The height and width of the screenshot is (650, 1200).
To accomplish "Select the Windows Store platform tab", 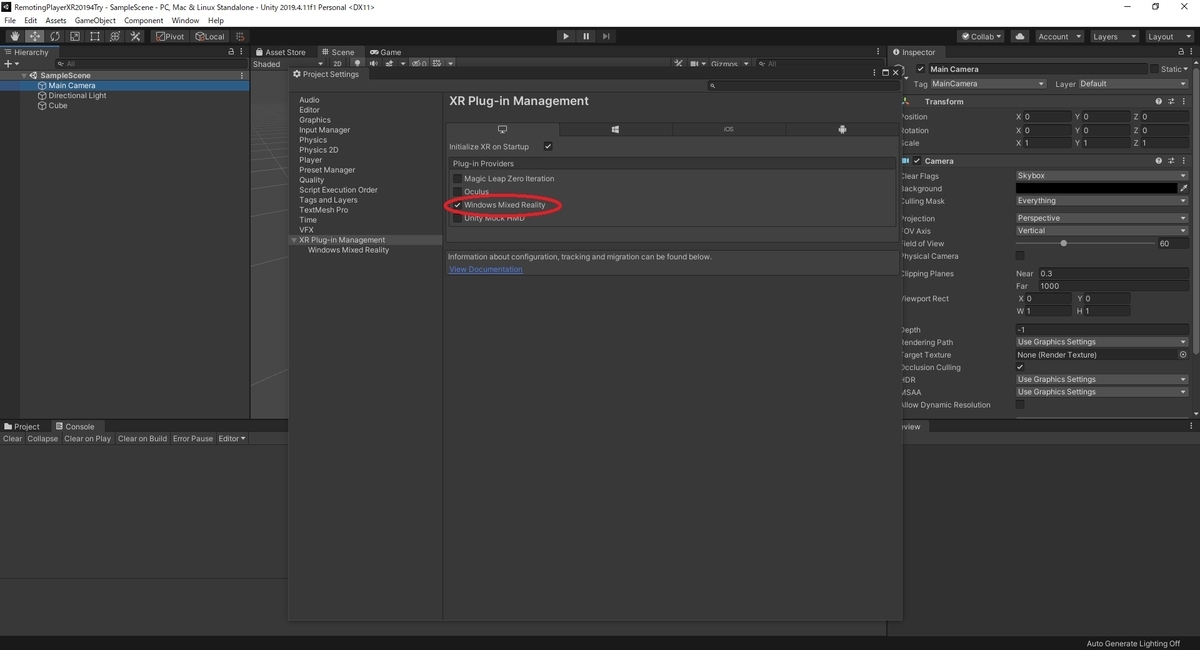I will 615,130.
